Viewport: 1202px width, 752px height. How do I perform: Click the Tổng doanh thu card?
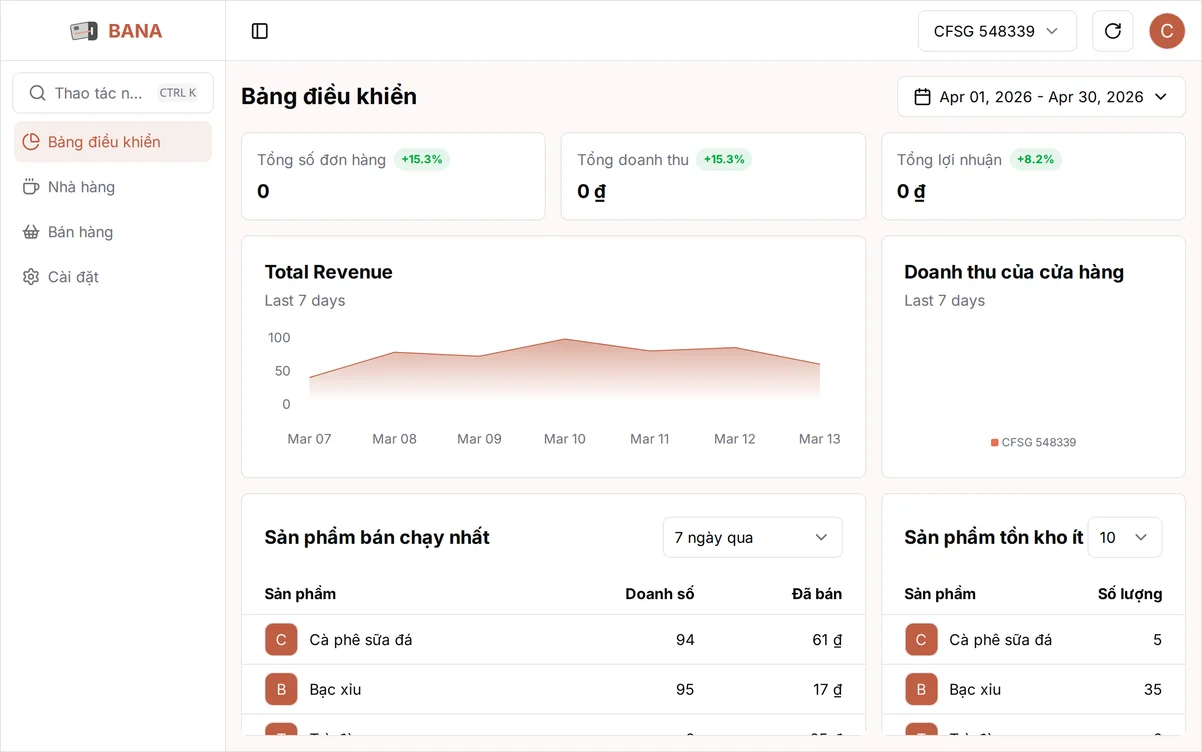click(713, 176)
